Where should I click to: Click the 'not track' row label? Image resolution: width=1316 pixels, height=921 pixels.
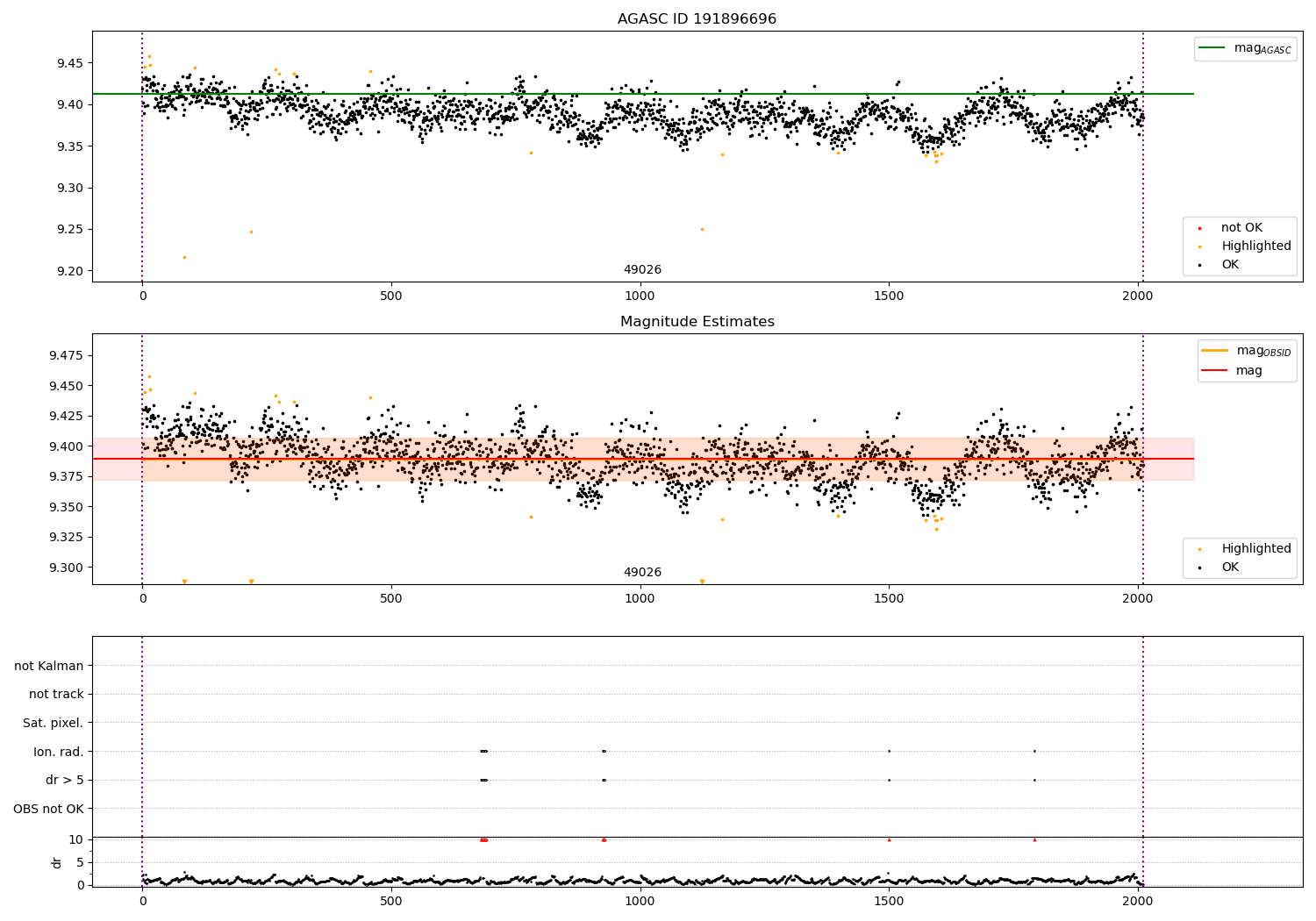coord(56,694)
